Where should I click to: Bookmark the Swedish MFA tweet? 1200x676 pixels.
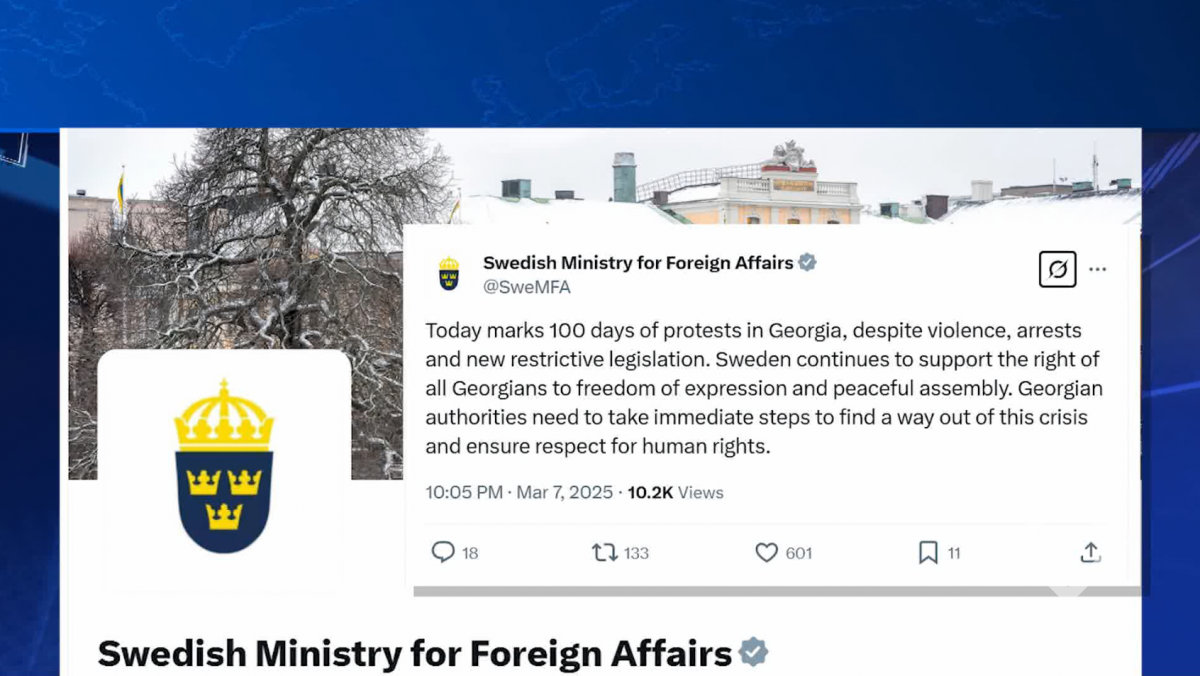pyautogui.click(x=928, y=552)
